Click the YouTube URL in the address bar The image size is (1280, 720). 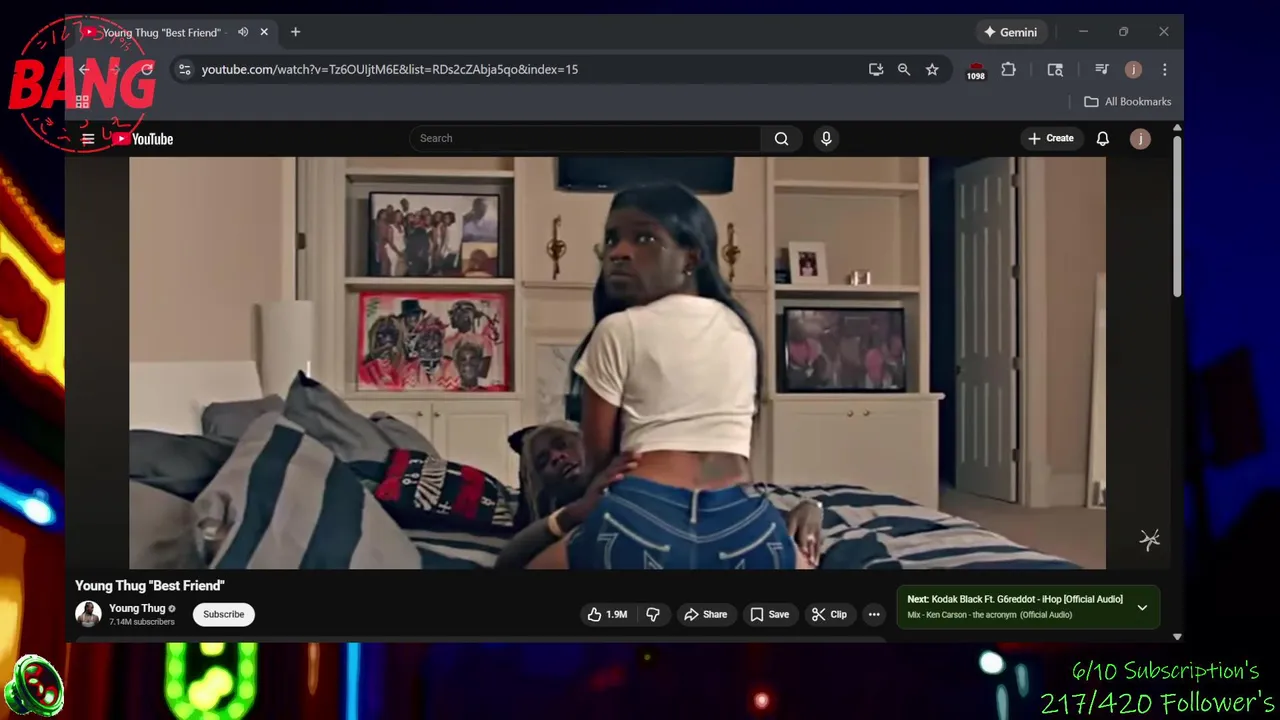[389, 69]
